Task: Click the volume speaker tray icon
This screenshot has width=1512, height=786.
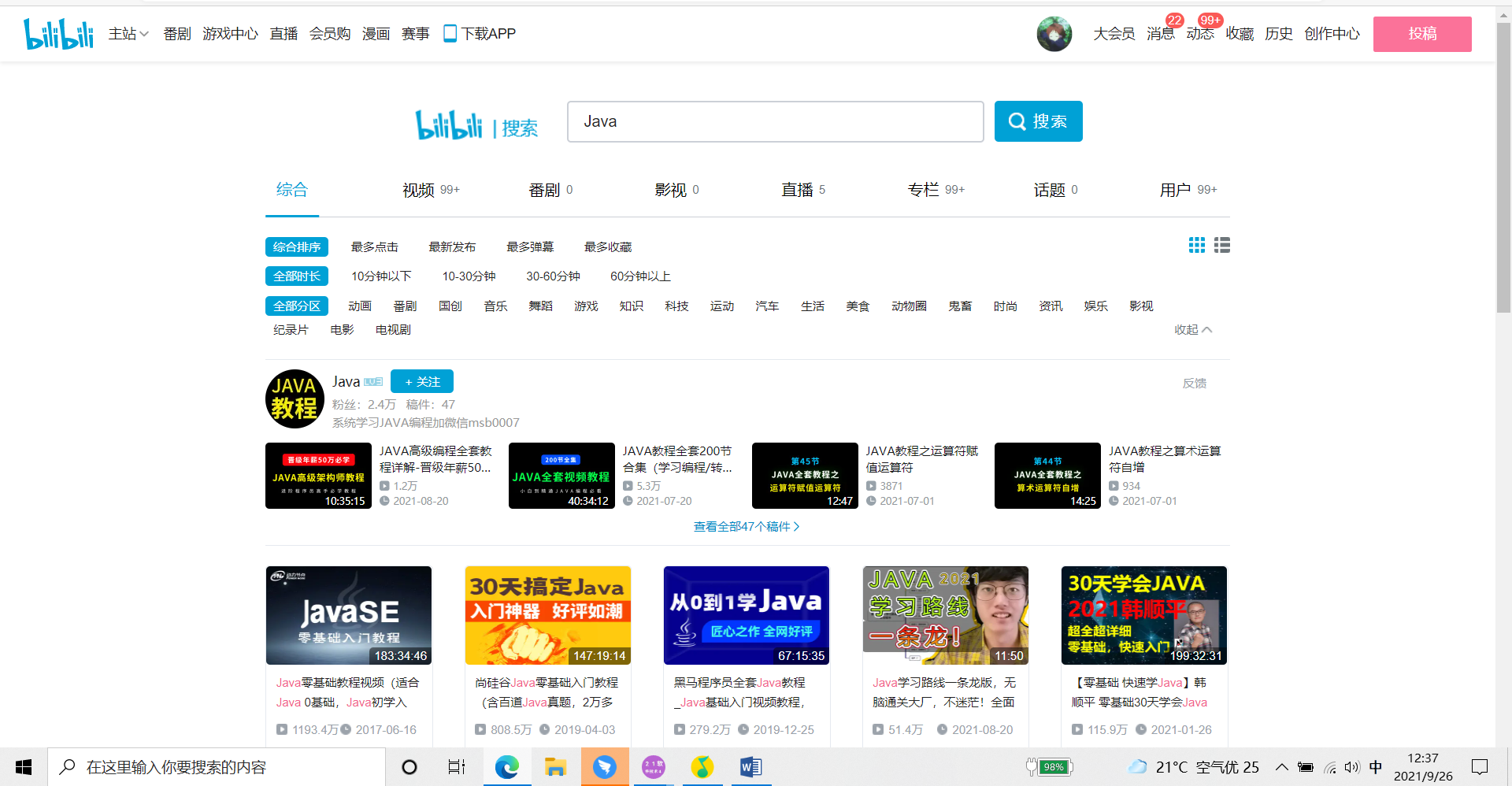Action: pos(1352,767)
